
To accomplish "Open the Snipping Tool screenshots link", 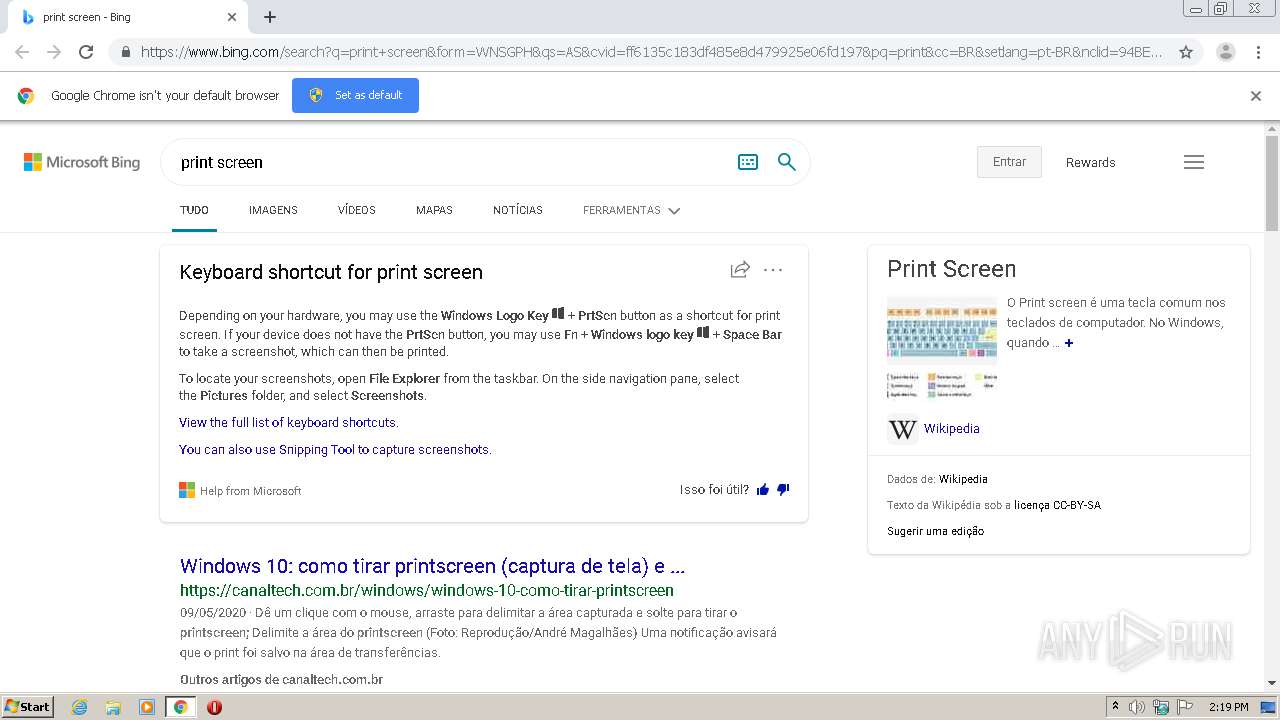I will [x=335, y=450].
